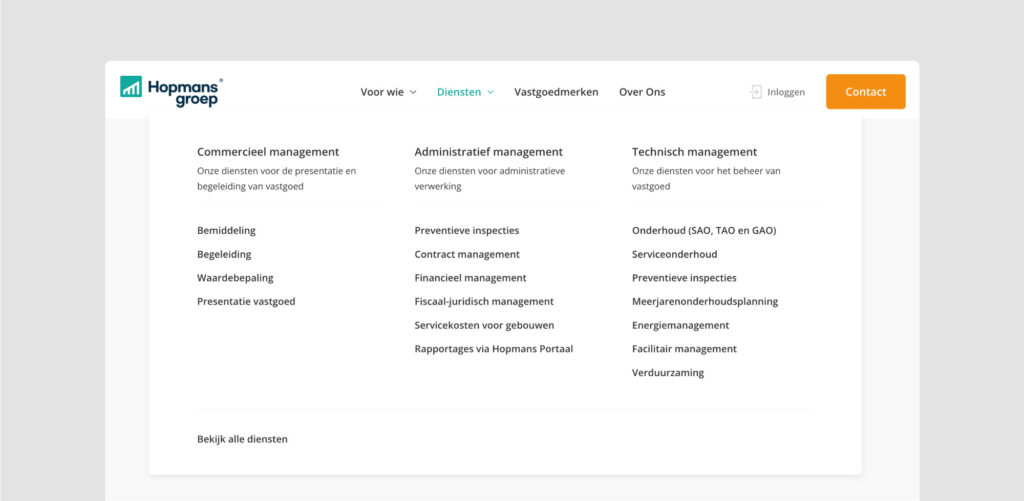Choose Bemiddeling under Commercieel management

point(226,230)
